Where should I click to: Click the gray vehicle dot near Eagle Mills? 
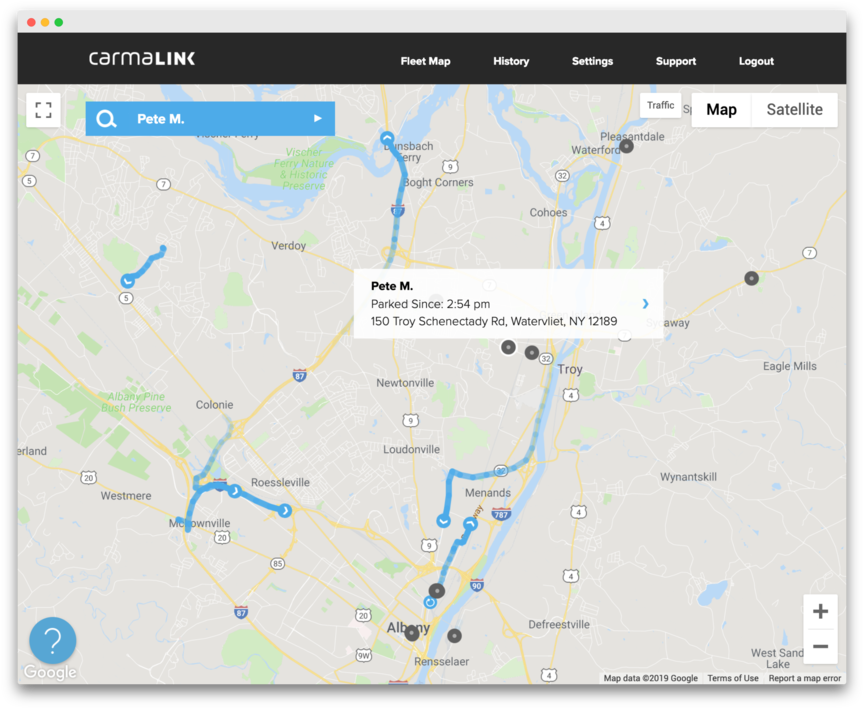751,279
